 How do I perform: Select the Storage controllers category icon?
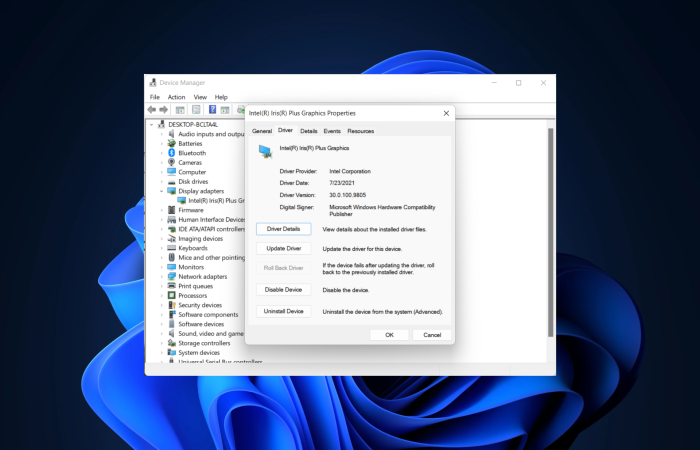[x=171, y=343]
